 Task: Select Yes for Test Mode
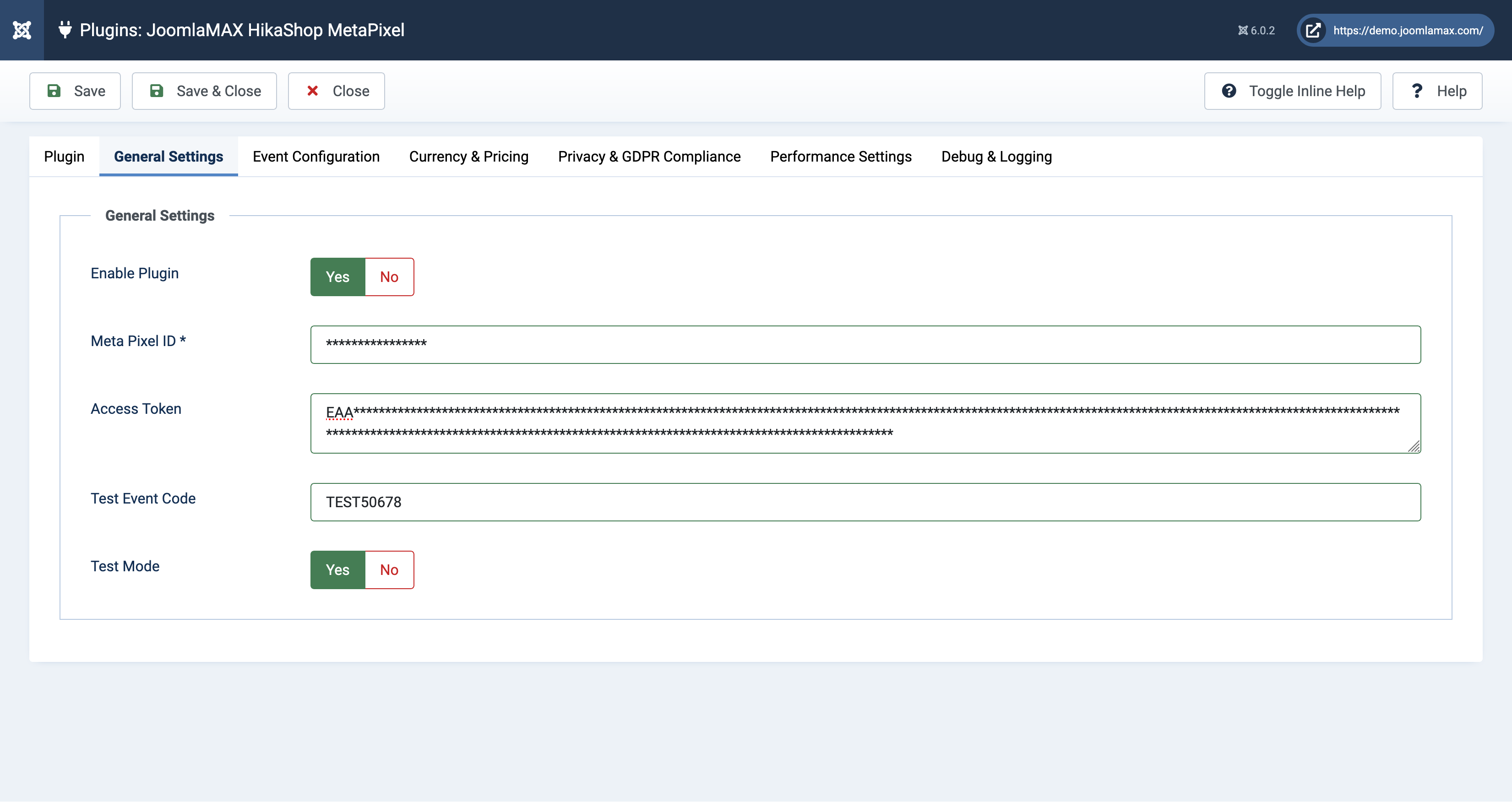click(x=337, y=569)
